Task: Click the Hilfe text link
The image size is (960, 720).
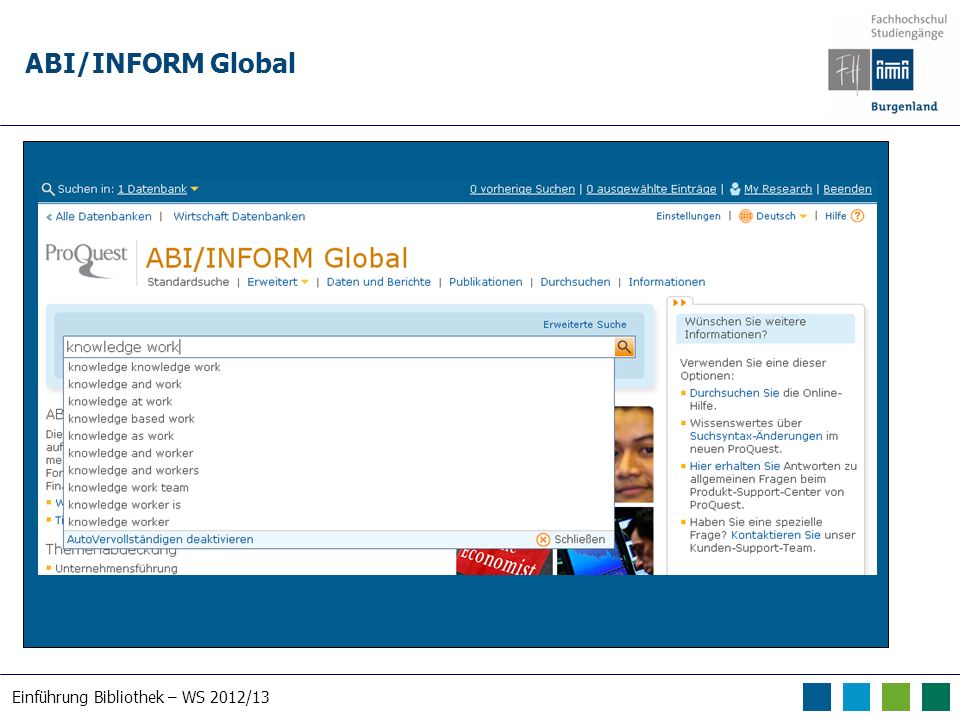Action: pos(835,216)
